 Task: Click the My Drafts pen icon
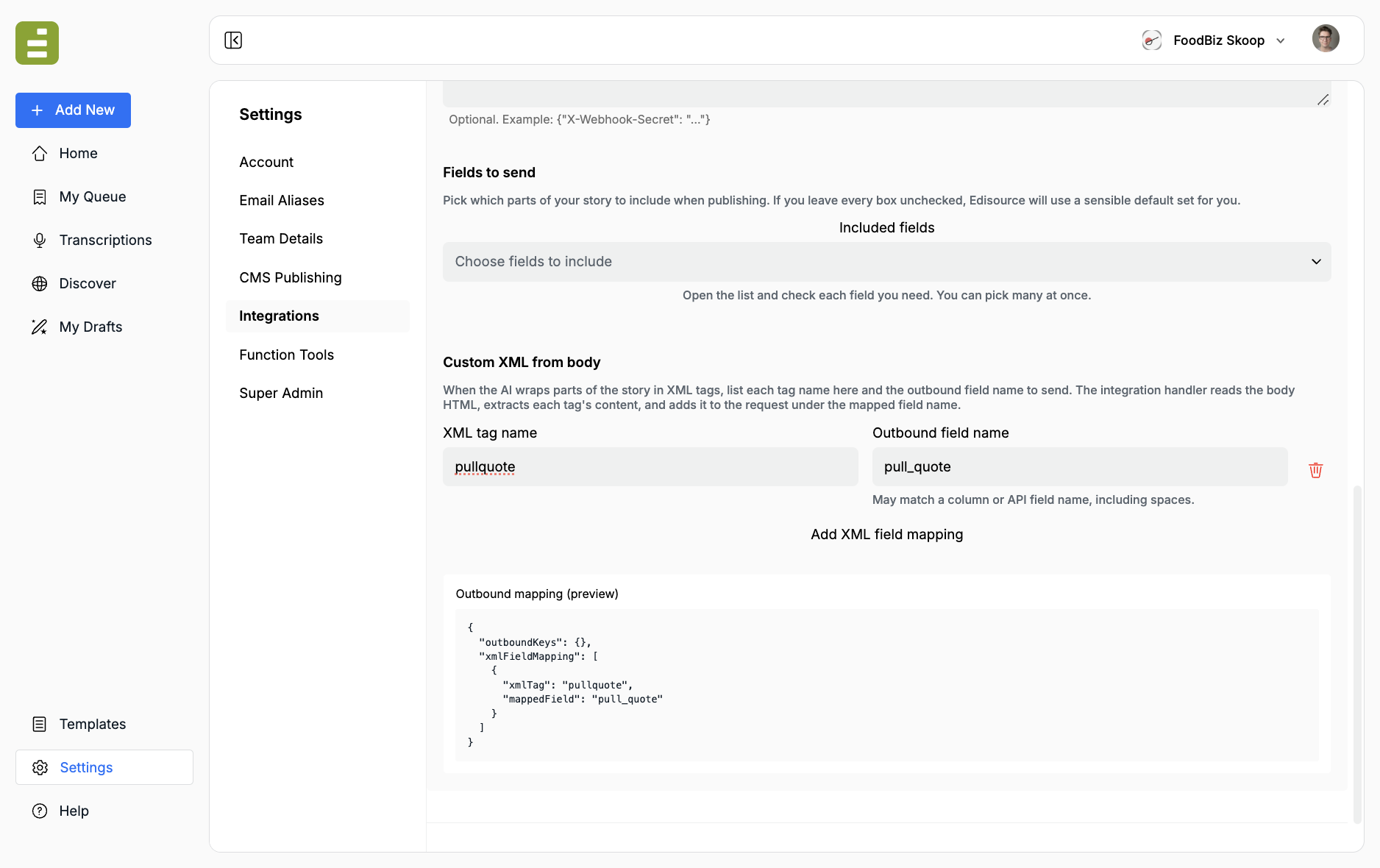pyautogui.click(x=40, y=327)
